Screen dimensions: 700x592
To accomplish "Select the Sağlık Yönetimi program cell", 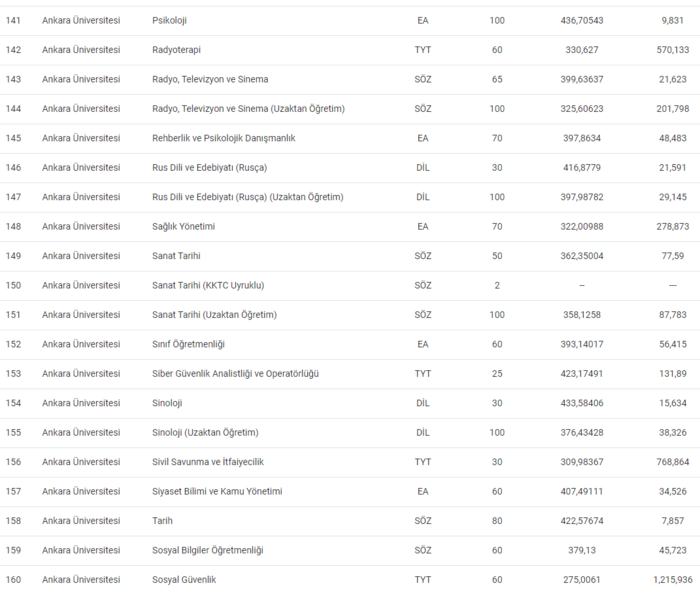I will pos(183,227).
